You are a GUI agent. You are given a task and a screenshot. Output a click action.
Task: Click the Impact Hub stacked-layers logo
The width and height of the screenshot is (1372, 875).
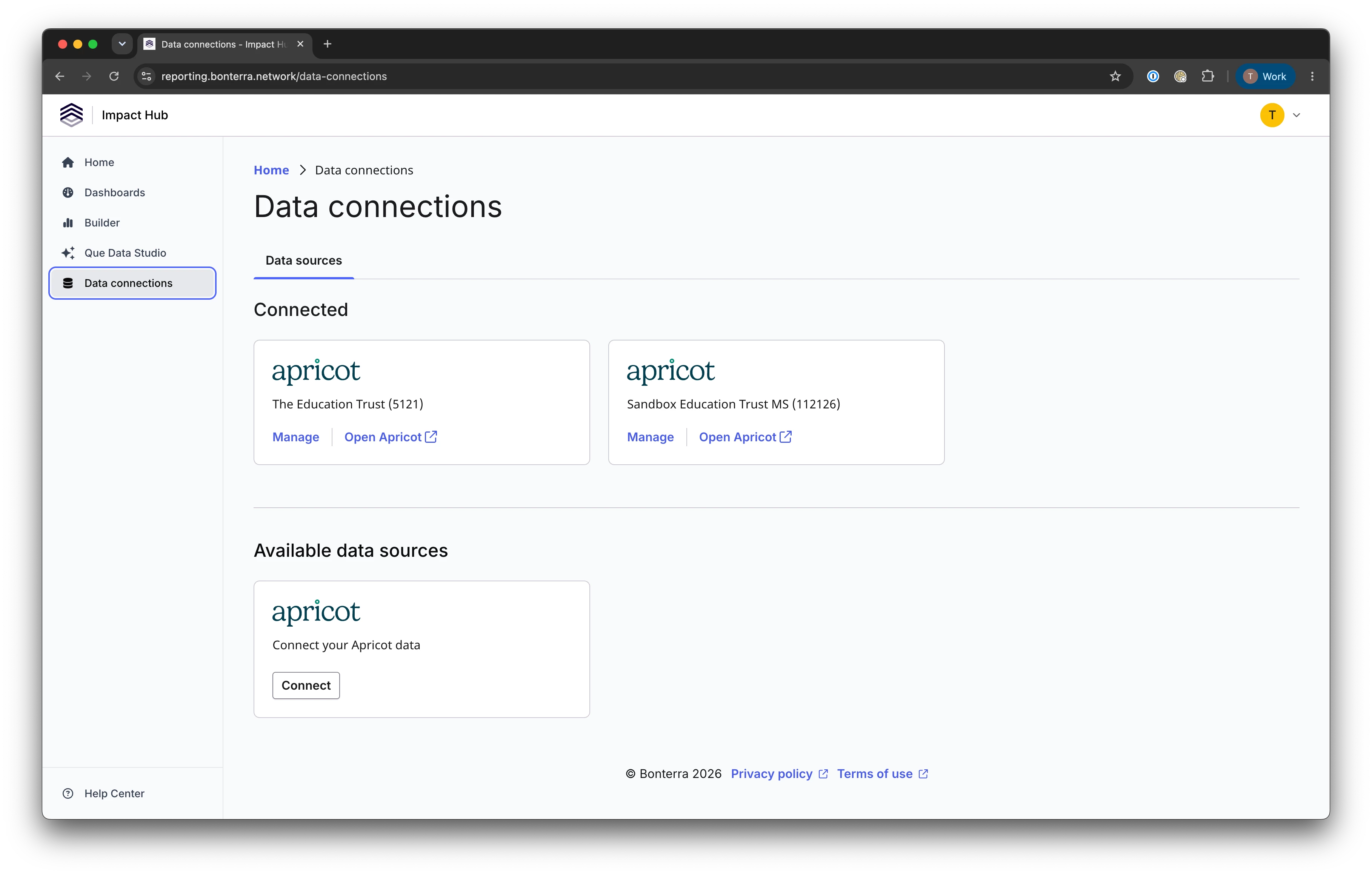tap(71, 115)
